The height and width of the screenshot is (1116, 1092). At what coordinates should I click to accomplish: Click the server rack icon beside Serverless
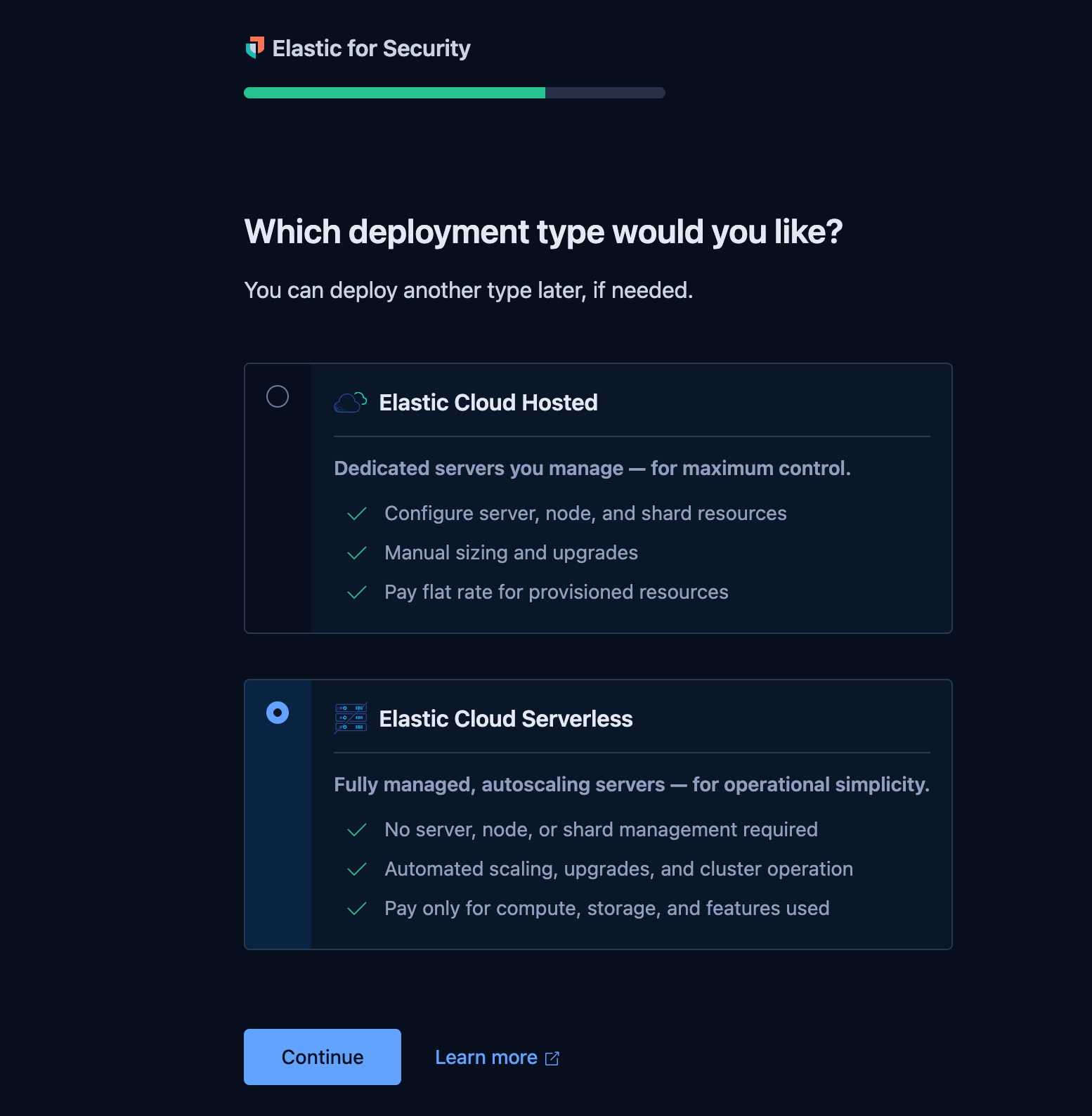(351, 718)
